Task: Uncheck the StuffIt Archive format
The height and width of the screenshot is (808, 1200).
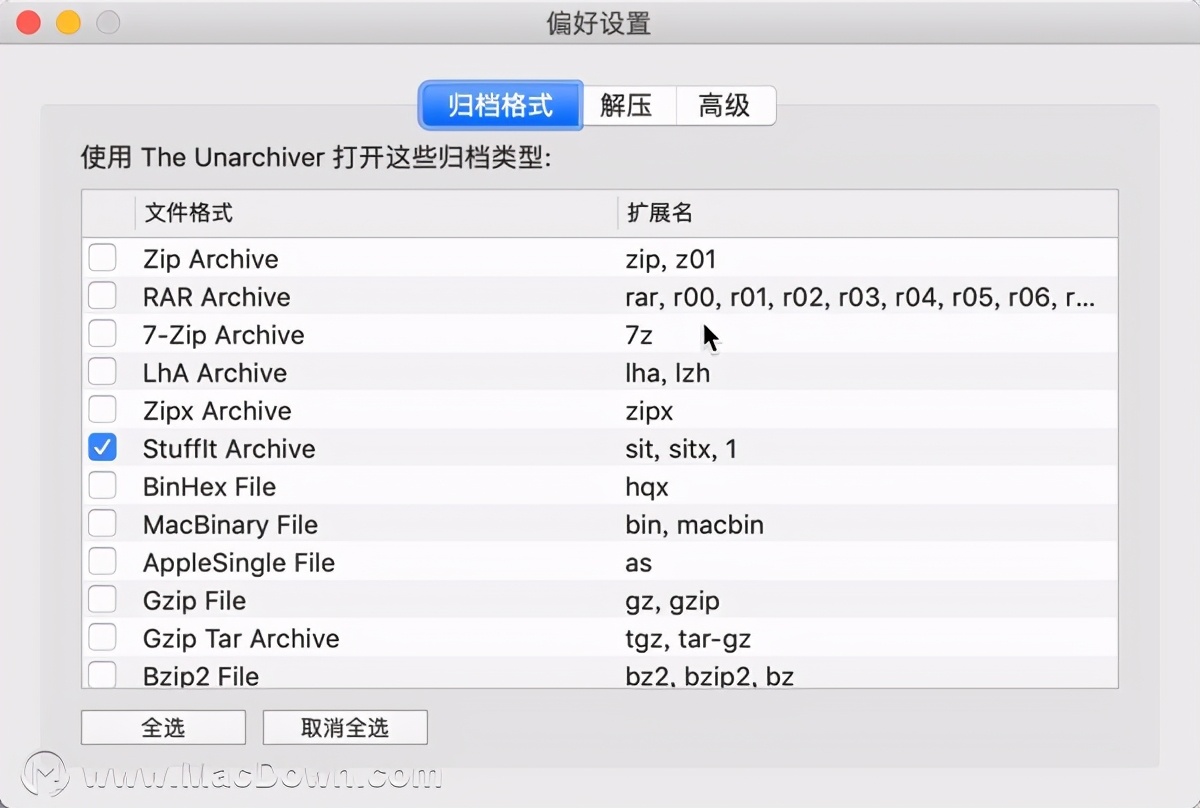Action: pyautogui.click(x=102, y=447)
